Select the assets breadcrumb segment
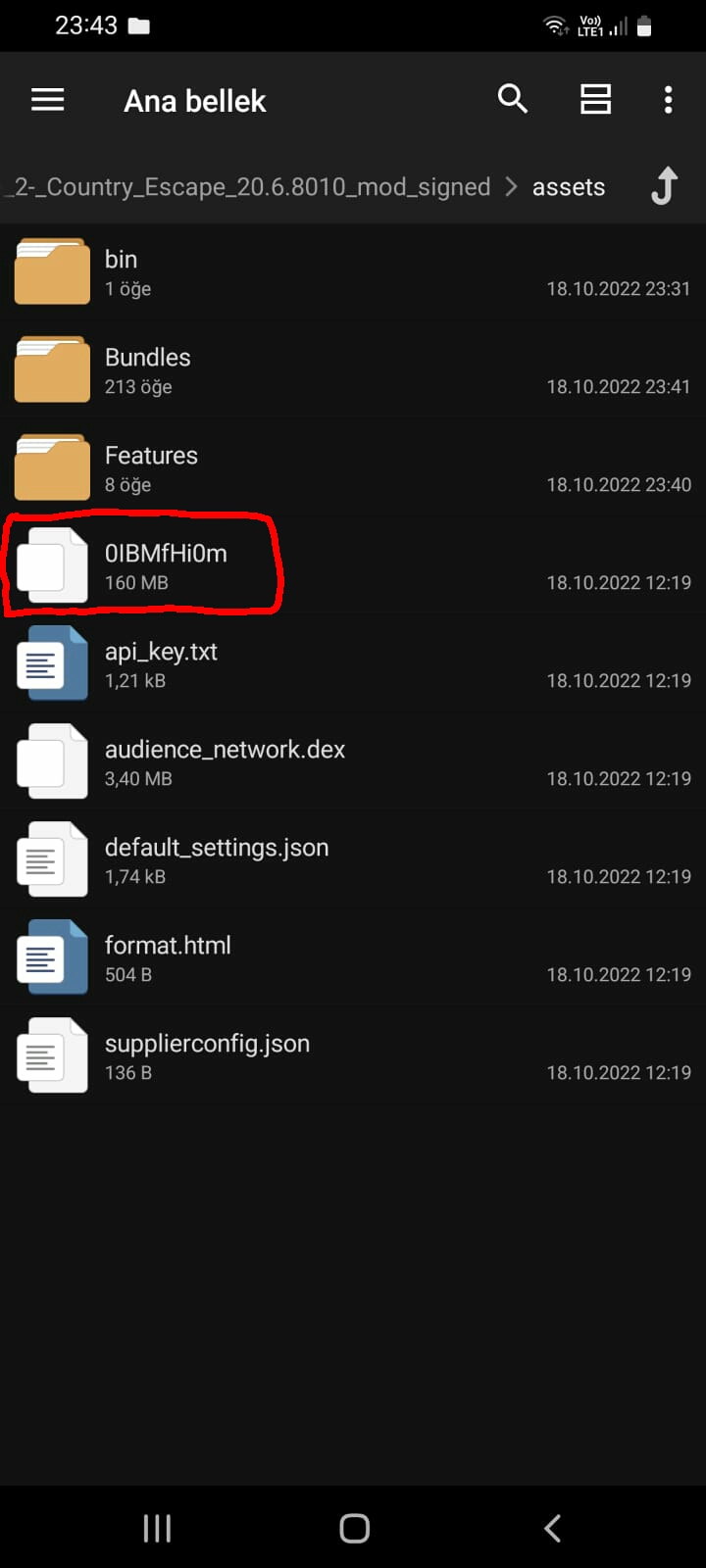 pos(569,187)
